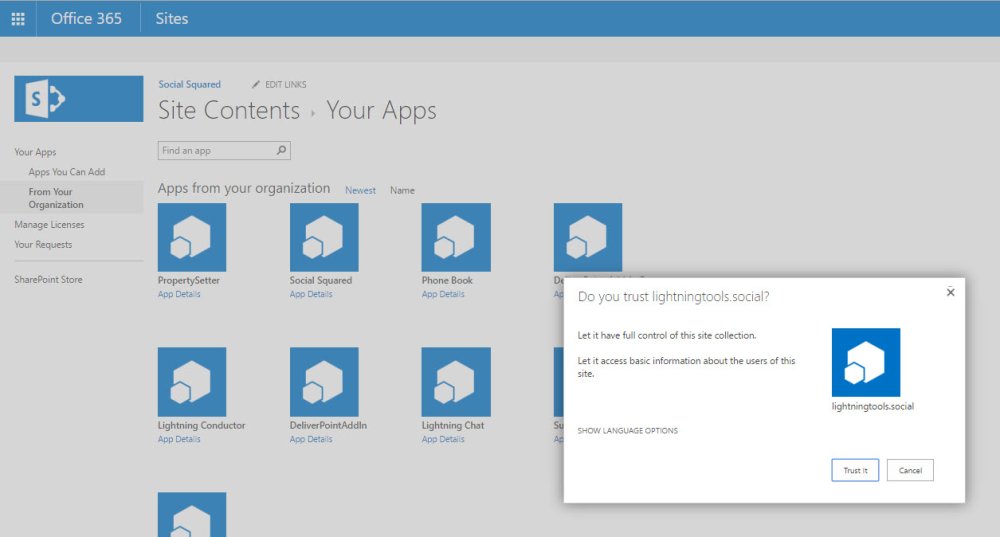1000x537 pixels.
Task: Open Manage Licenses
Action: click(x=49, y=224)
